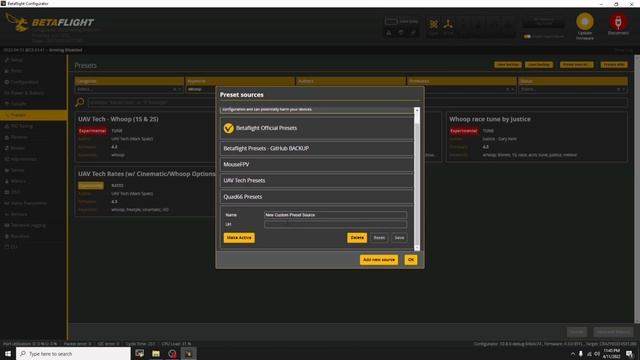Open Configuration via its gear icon

click(7, 82)
